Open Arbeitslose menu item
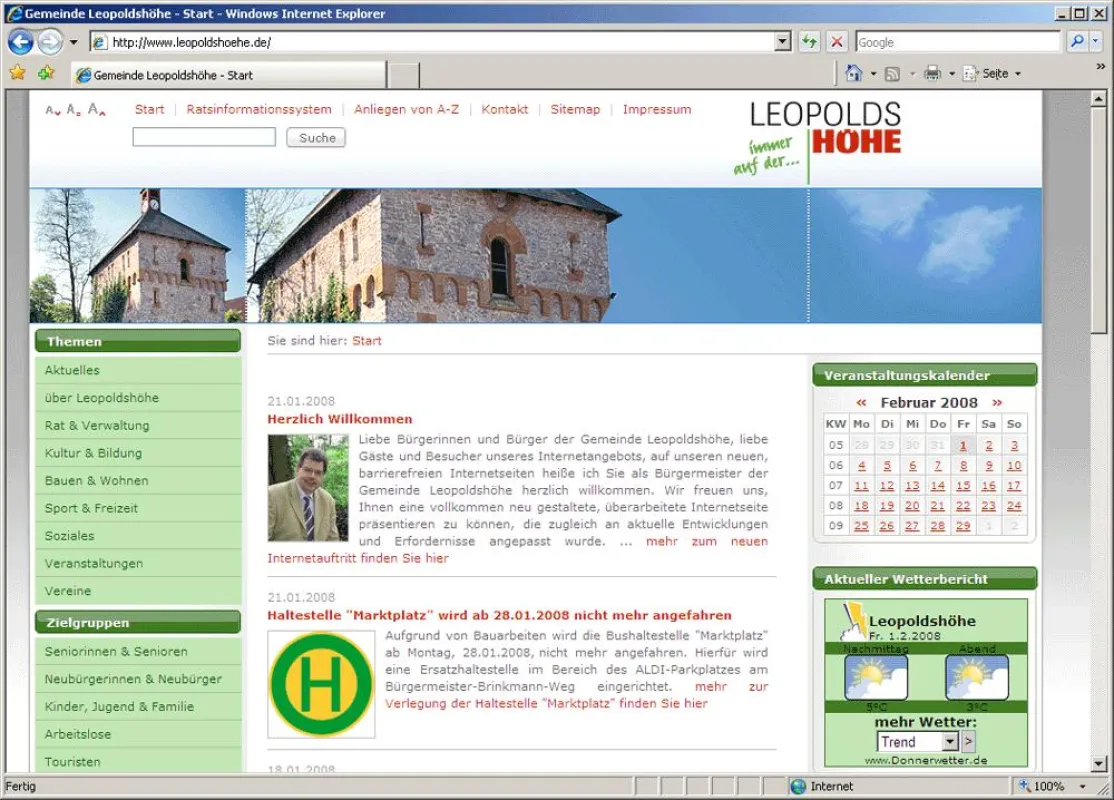This screenshot has width=1114, height=800. [x=138, y=735]
